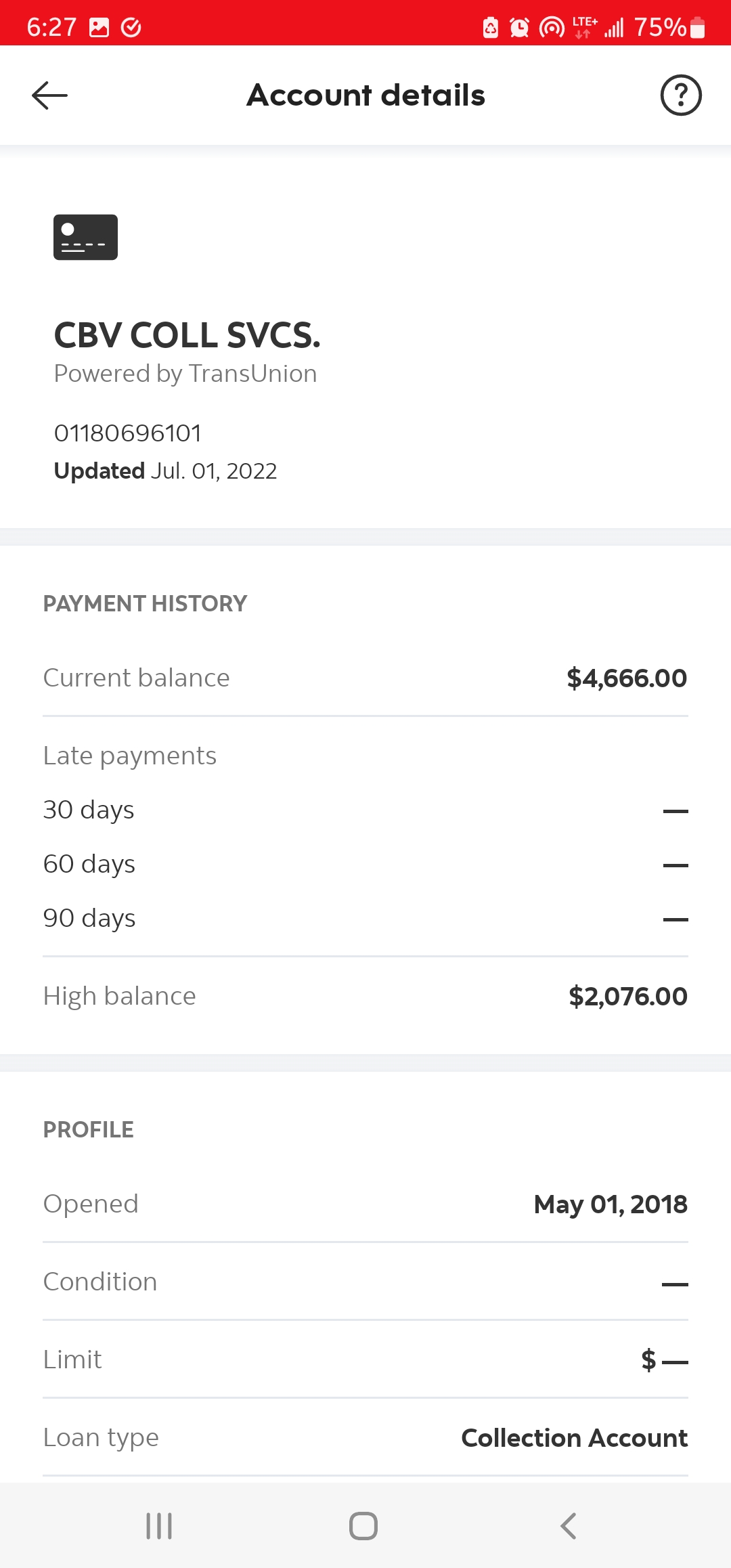This screenshot has height=1568, width=731.
Task: Select the Current balance row
Action: point(365,678)
